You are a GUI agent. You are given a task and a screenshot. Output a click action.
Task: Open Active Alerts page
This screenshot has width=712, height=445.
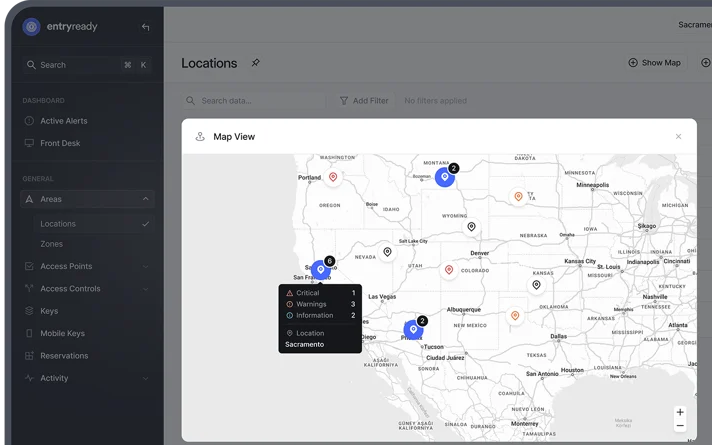pyautogui.click(x=63, y=121)
